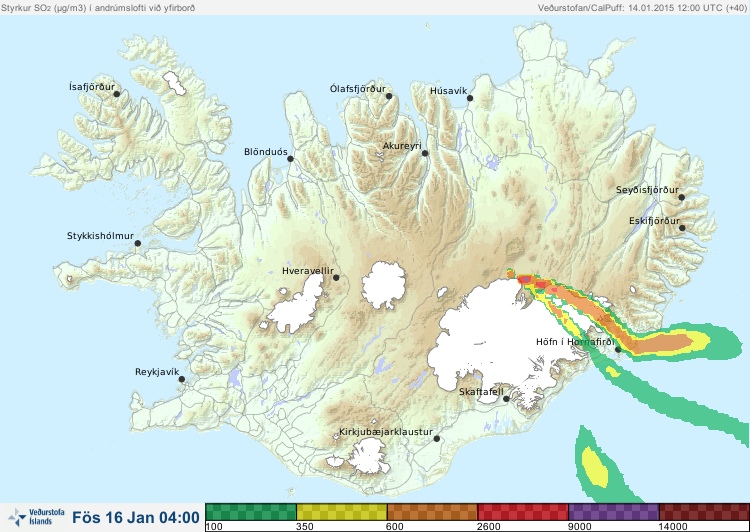Click the Seyðisfjörður location dot

pyautogui.click(x=682, y=197)
